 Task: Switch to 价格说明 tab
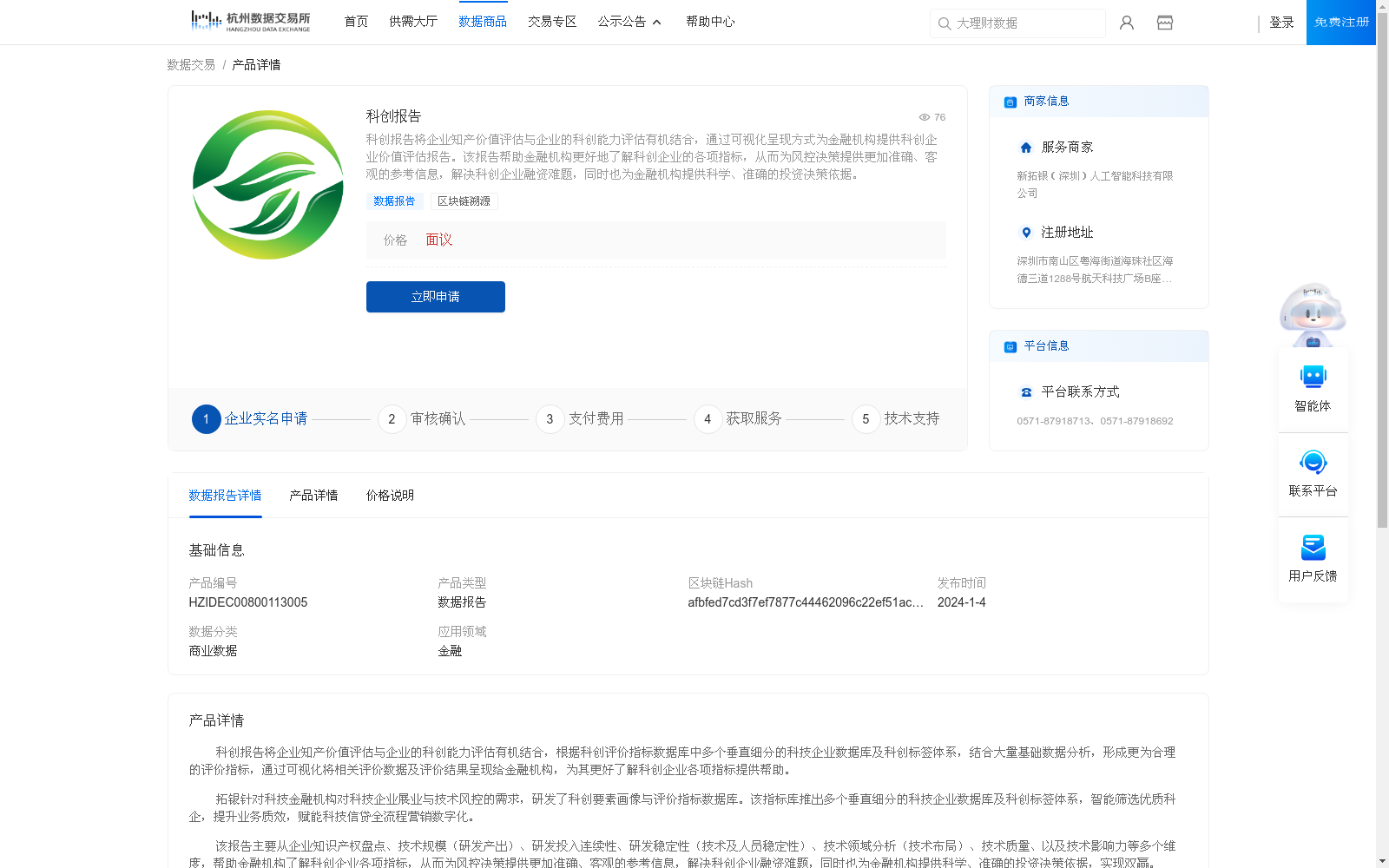tap(390, 496)
